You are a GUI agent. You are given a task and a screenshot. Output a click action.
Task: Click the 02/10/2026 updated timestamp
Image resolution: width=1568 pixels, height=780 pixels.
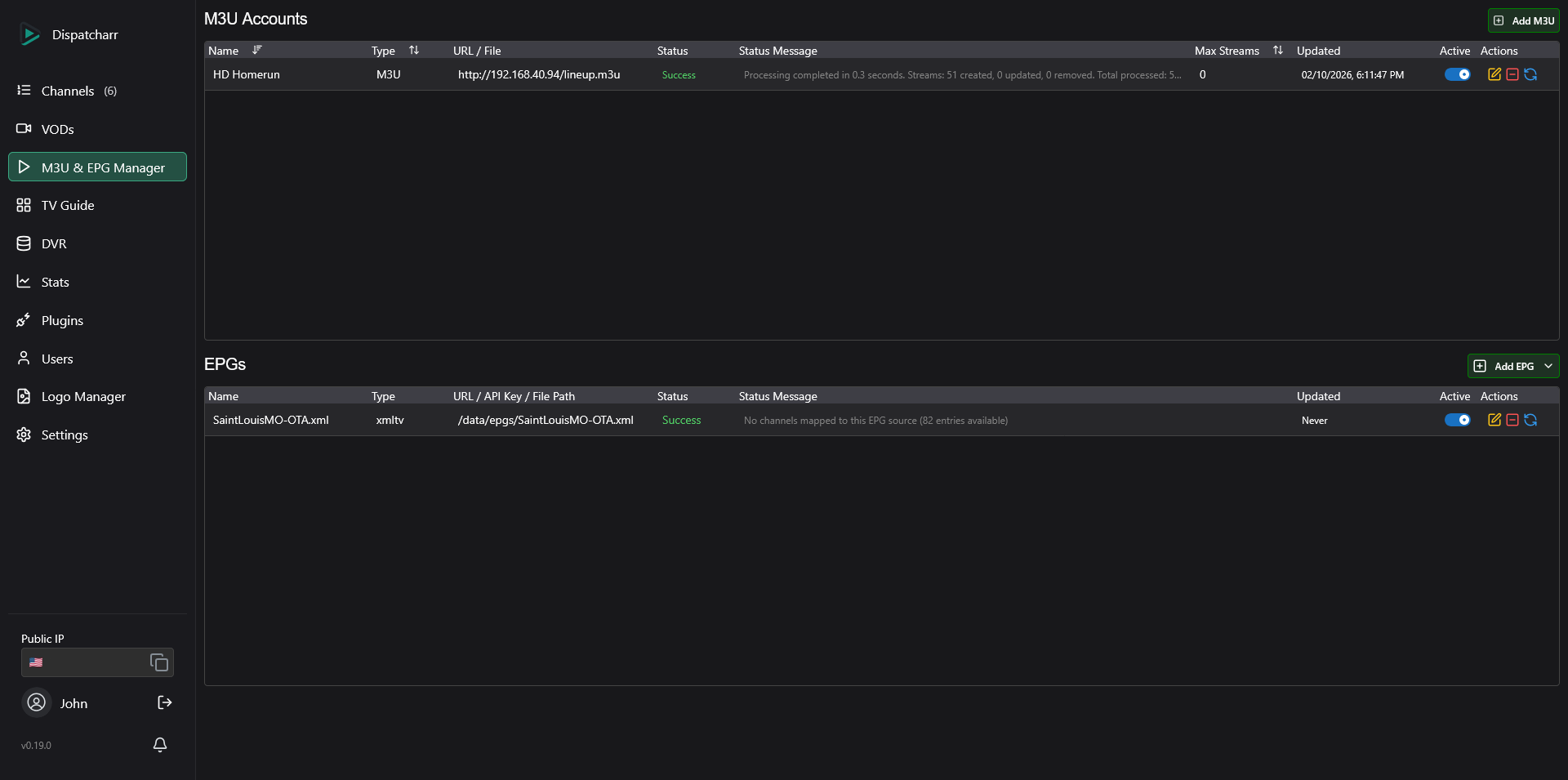(1352, 74)
